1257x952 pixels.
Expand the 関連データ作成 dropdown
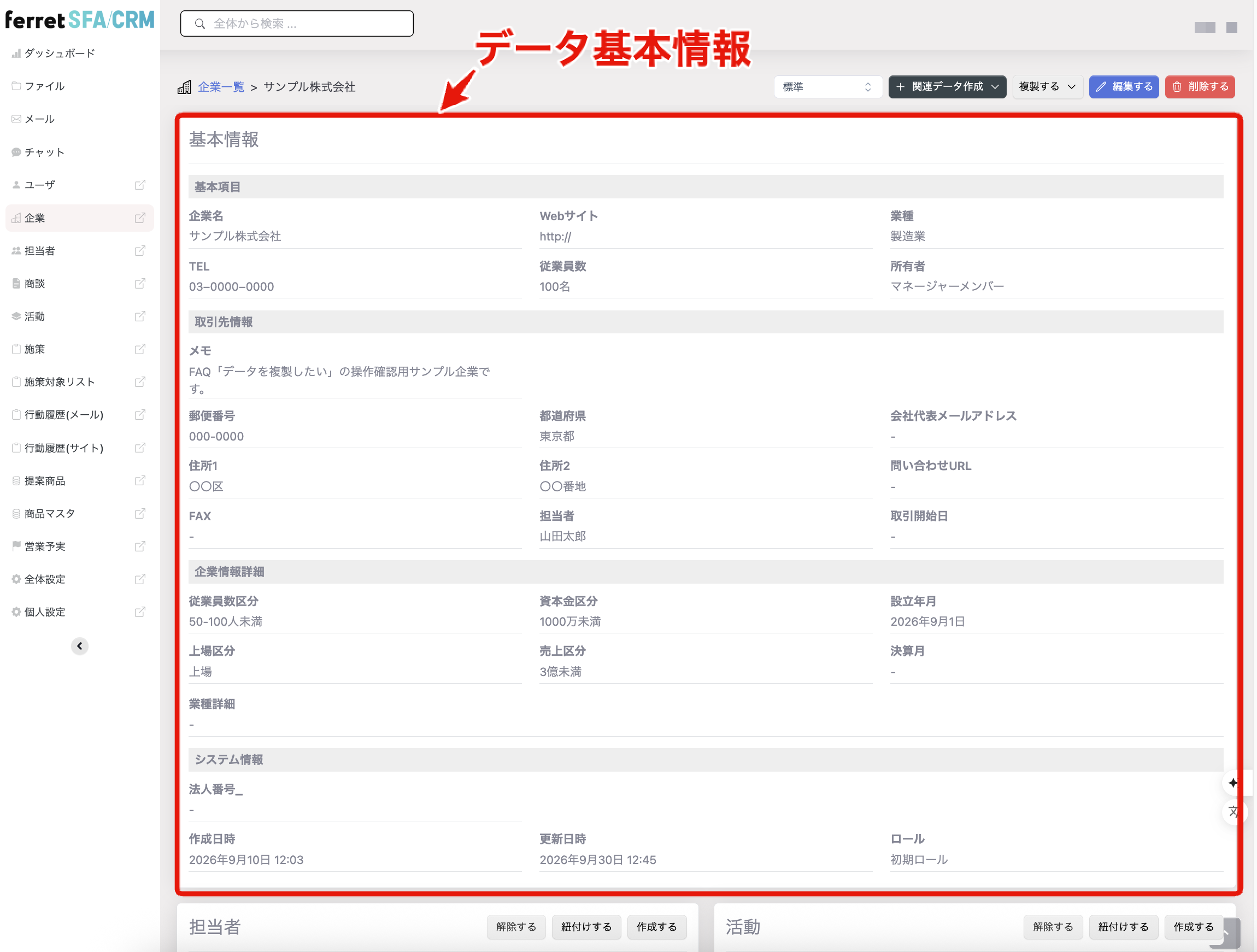[947, 87]
